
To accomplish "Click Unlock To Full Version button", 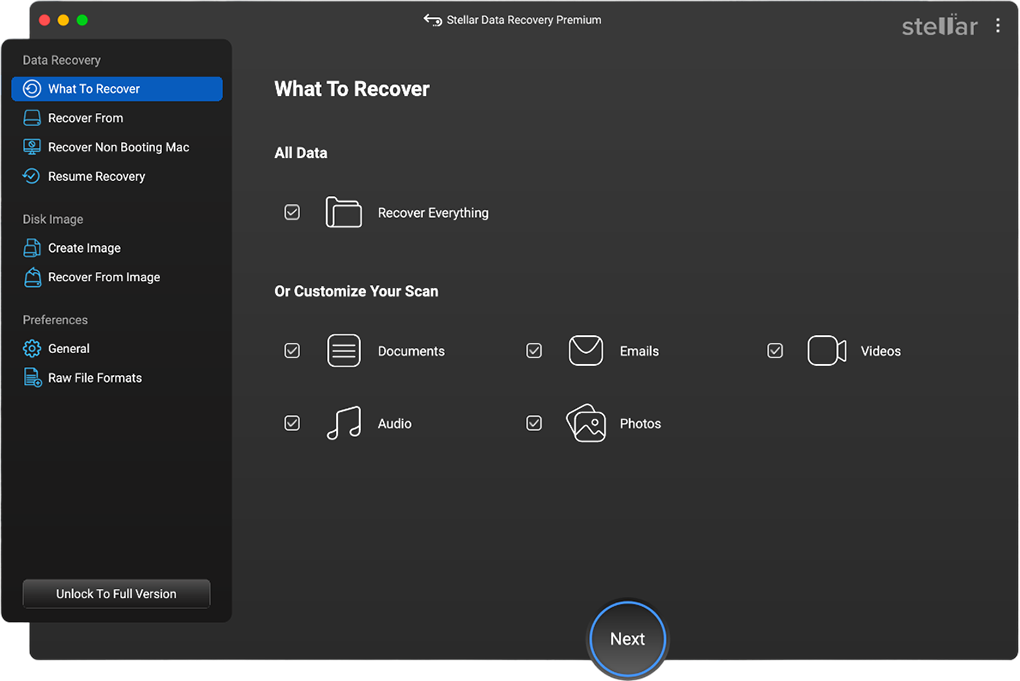I will point(116,594).
